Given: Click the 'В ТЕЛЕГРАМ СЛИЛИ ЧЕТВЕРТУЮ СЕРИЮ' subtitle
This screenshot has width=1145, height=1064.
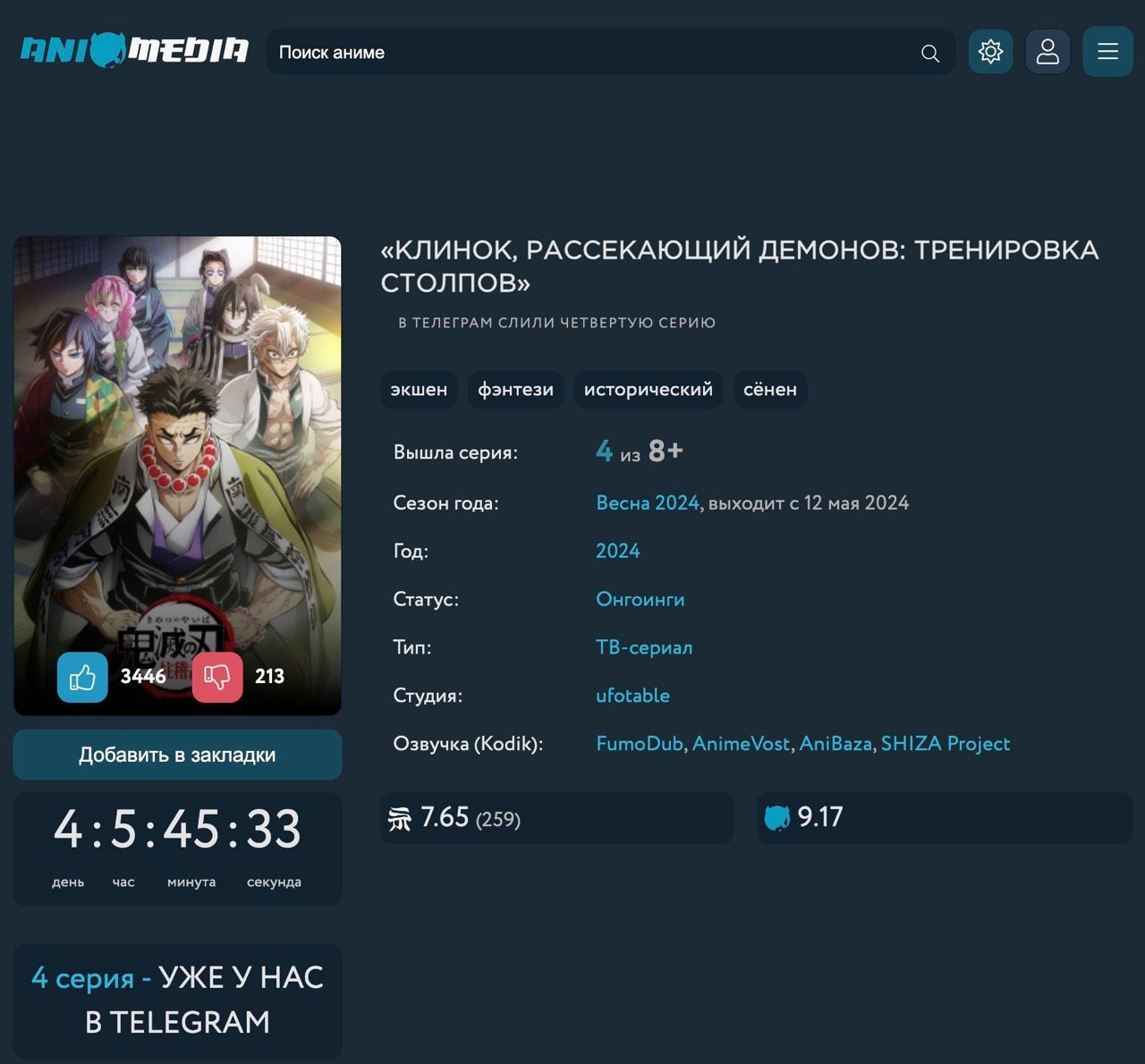Looking at the screenshot, I should 556,323.
